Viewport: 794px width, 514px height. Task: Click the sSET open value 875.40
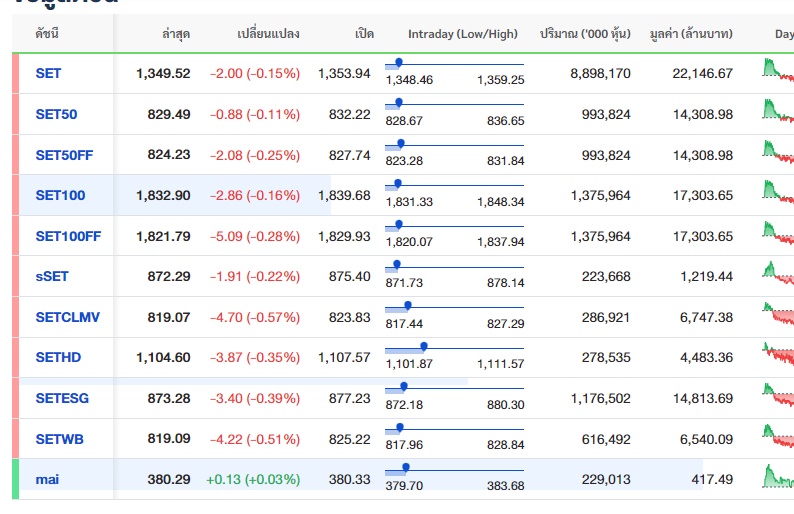349,276
